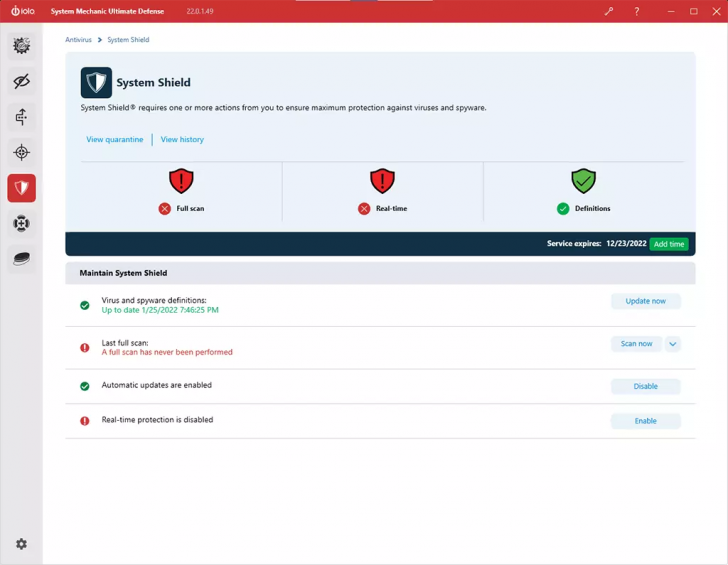728x565 pixels.
Task: Click 'Real-time protection is disabled' text
Action: (157, 420)
